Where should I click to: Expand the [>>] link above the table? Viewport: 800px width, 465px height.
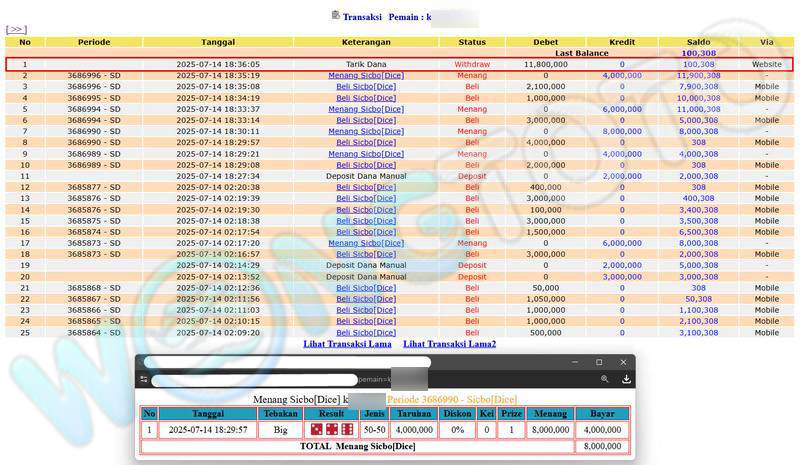(x=16, y=30)
